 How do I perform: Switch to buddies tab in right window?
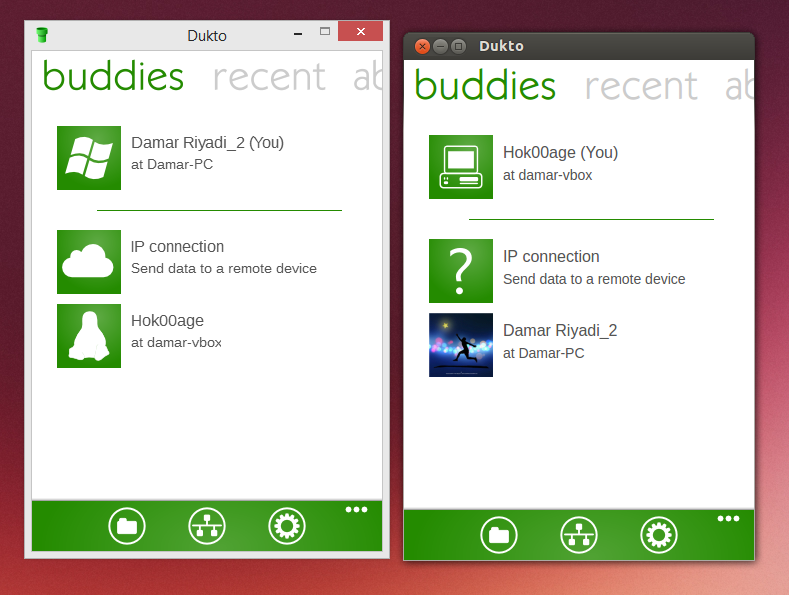pyautogui.click(x=485, y=85)
